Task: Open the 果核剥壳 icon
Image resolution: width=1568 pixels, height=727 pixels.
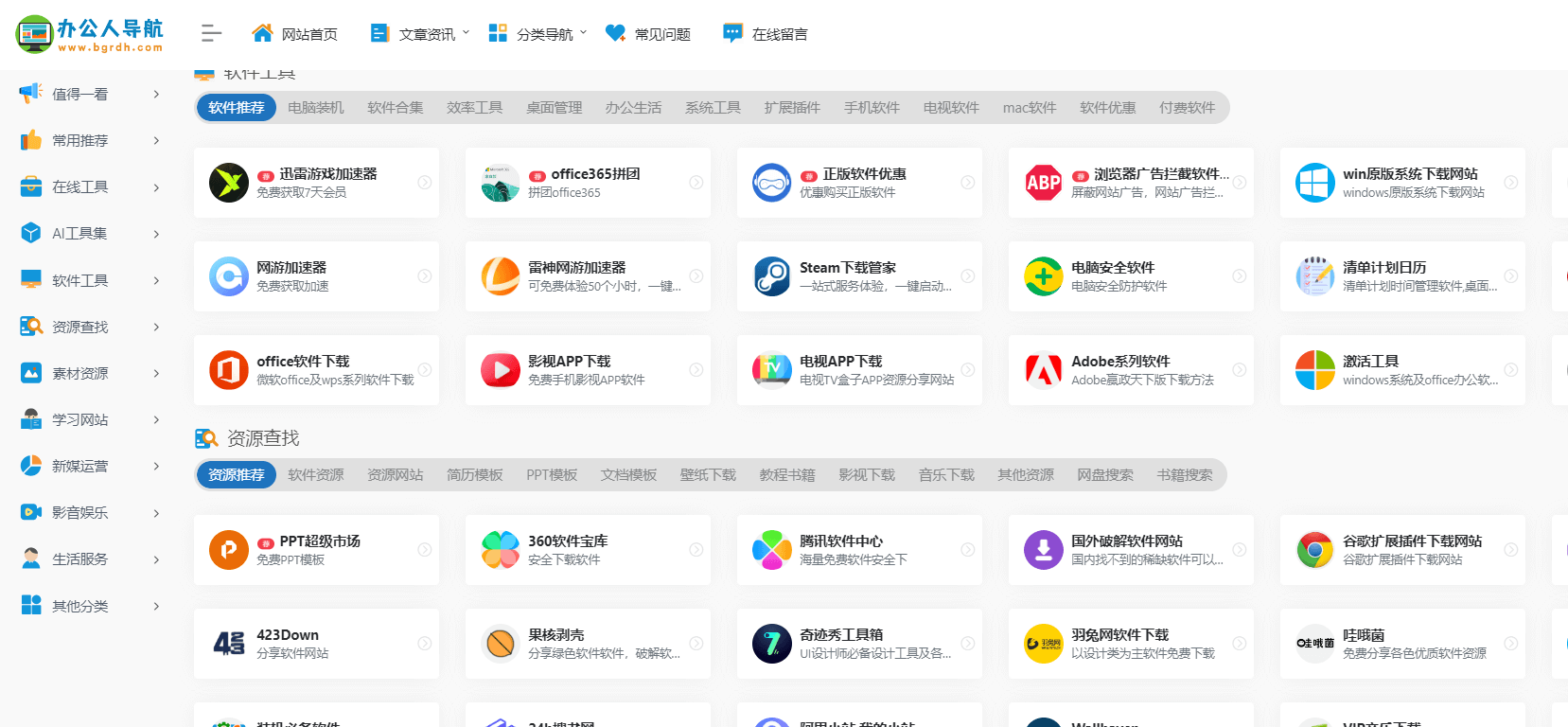Action: [x=501, y=644]
